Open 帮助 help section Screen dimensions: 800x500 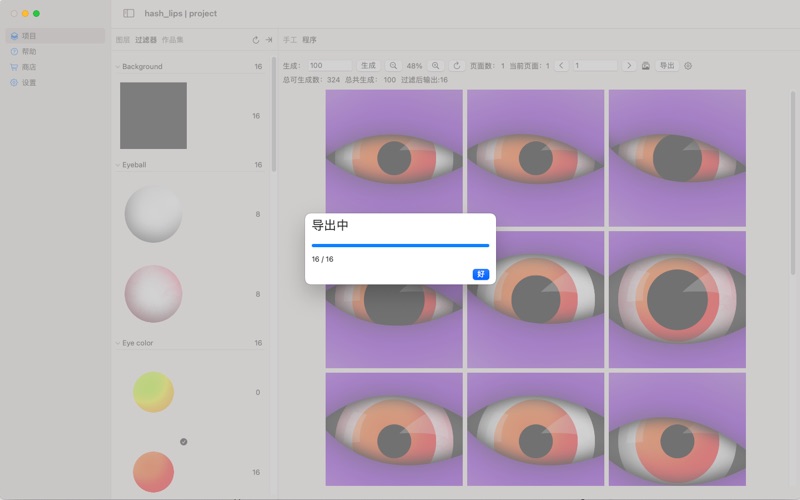tap(29, 51)
